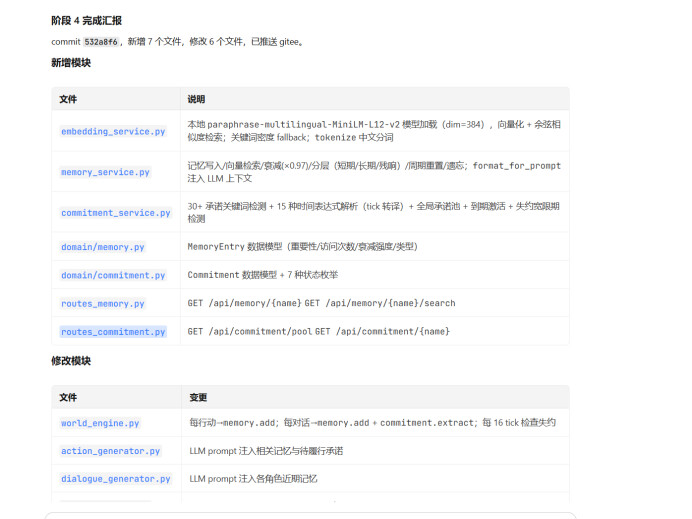Open the commitment_service.py file link
Image resolution: width=692 pixels, height=519 pixels.
pos(116,213)
